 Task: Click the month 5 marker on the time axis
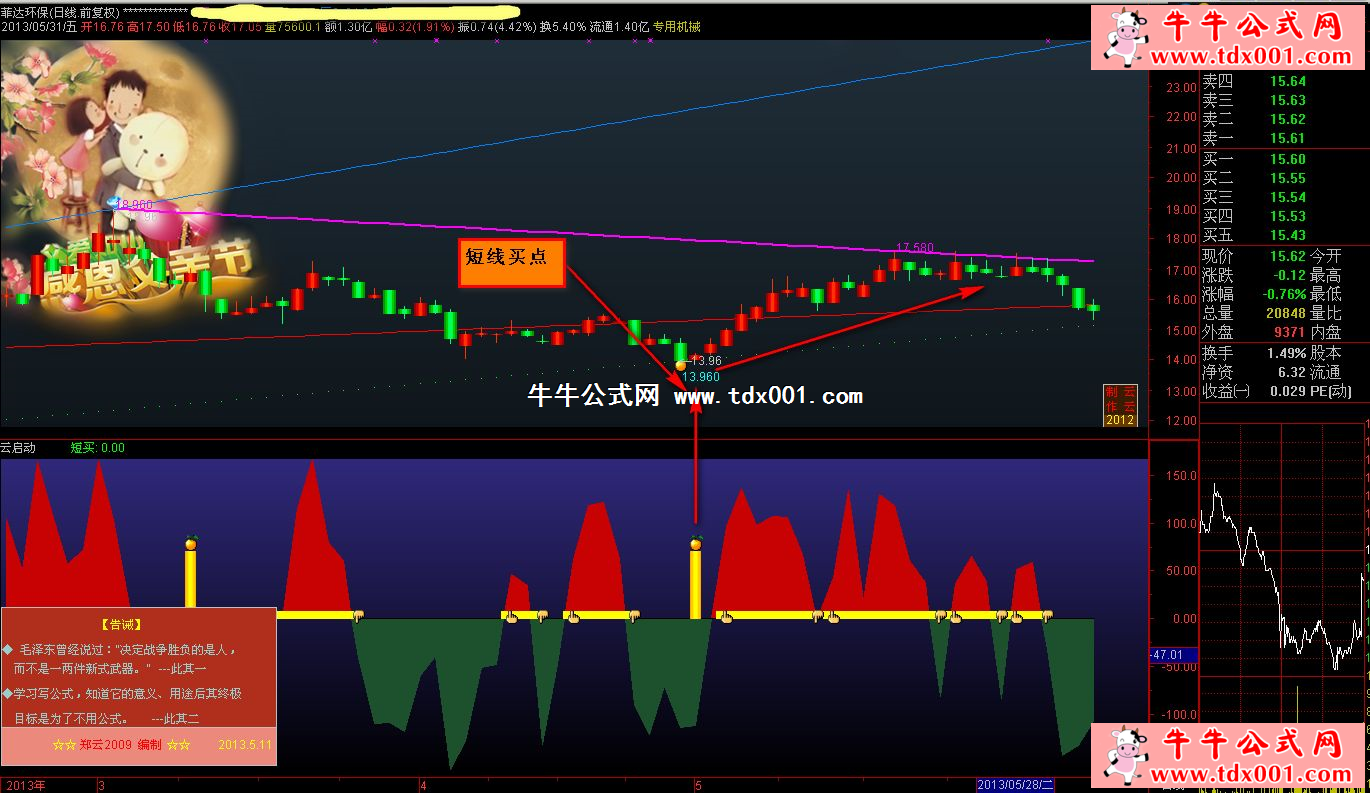tap(698, 785)
